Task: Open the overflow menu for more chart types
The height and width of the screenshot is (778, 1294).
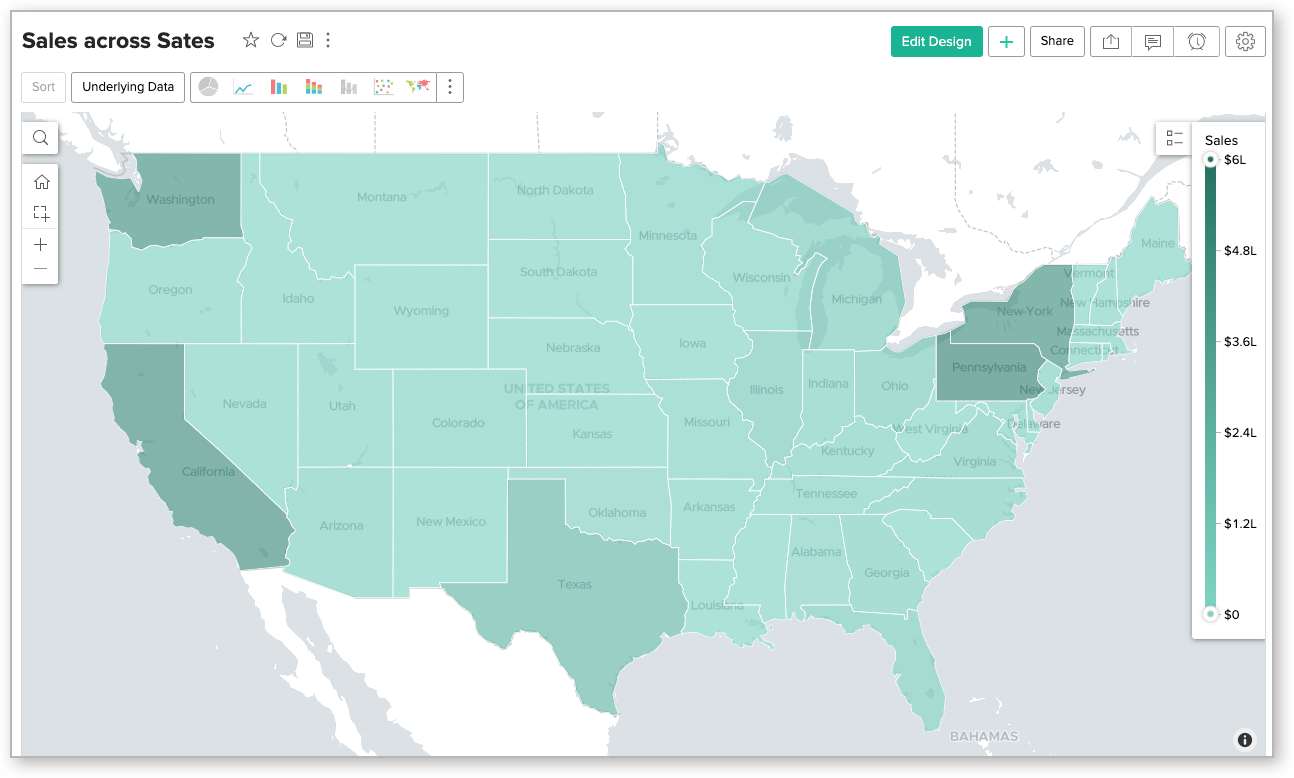Action: click(x=450, y=87)
